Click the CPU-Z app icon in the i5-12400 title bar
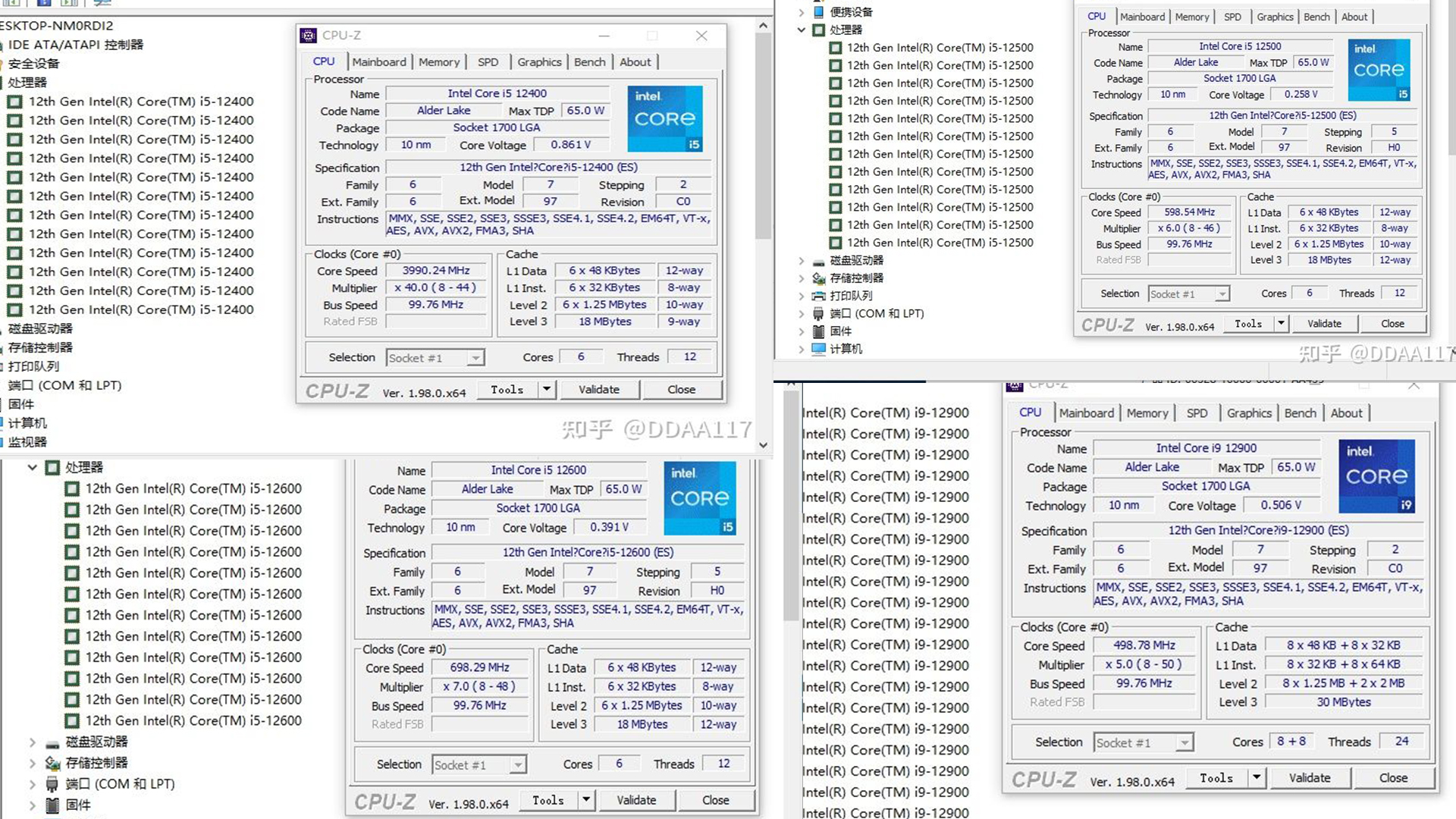The height and width of the screenshot is (819, 1456). pos(308,36)
